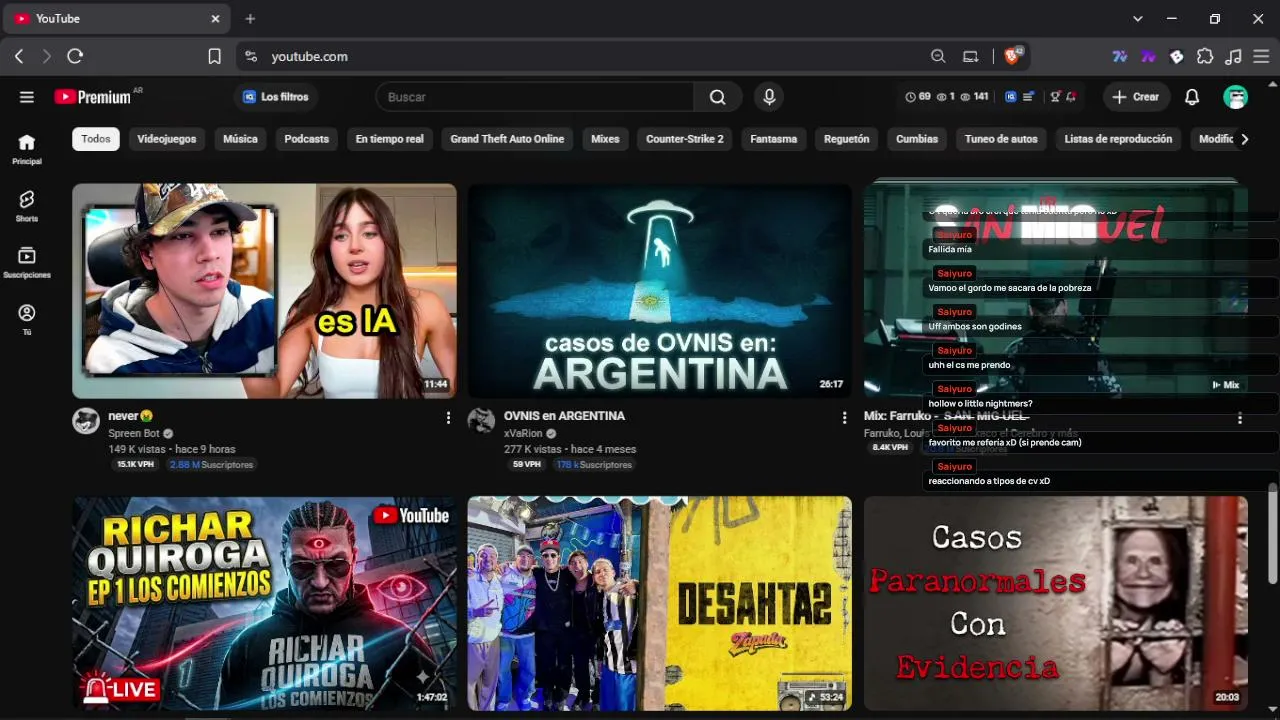Bookmark this page with the bookmark icon
Image resolution: width=1280 pixels, height=720 pixels.
click(214, 57)
